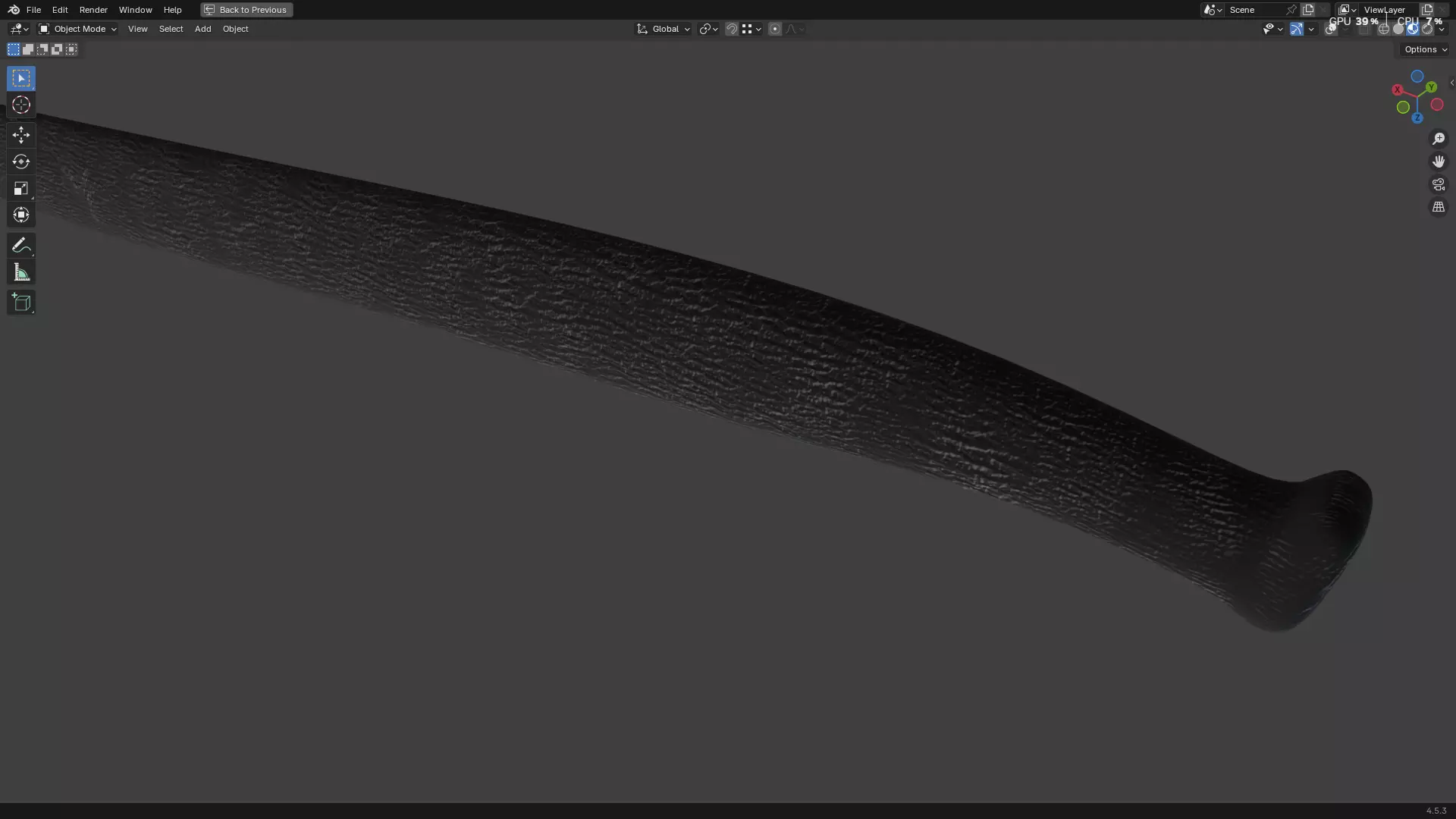The image size is (1456, 819).
Task: Open the transform pivot point dropdown
Action: tap(709, 29)
